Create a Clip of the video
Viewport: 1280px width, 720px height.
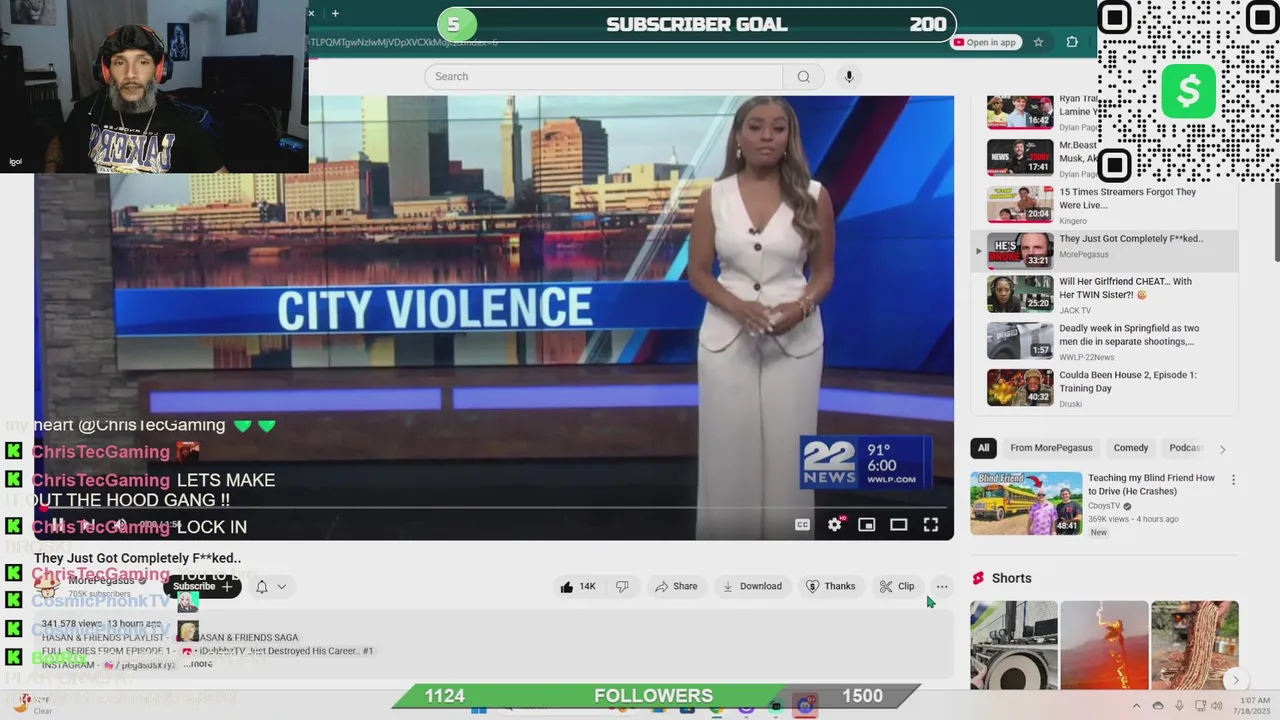point(896,587)
